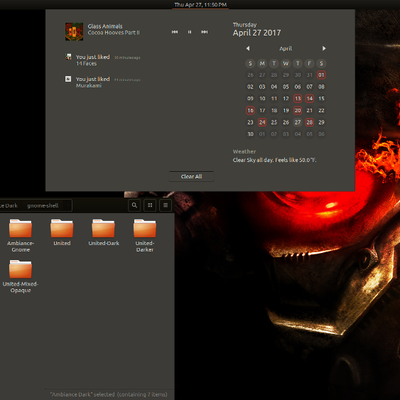Image resolution: width=400 pixels, height=400 pixels.
Task: Select April 20 in the calendar
Action: tap(298, 110)
